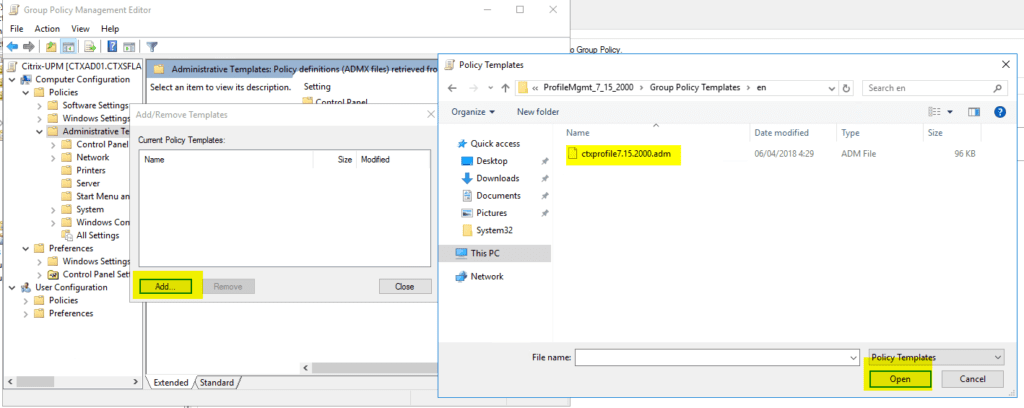1024x408 pixels.
Task: Select Network in file dialog navigation pane
Action: [487, 276]
